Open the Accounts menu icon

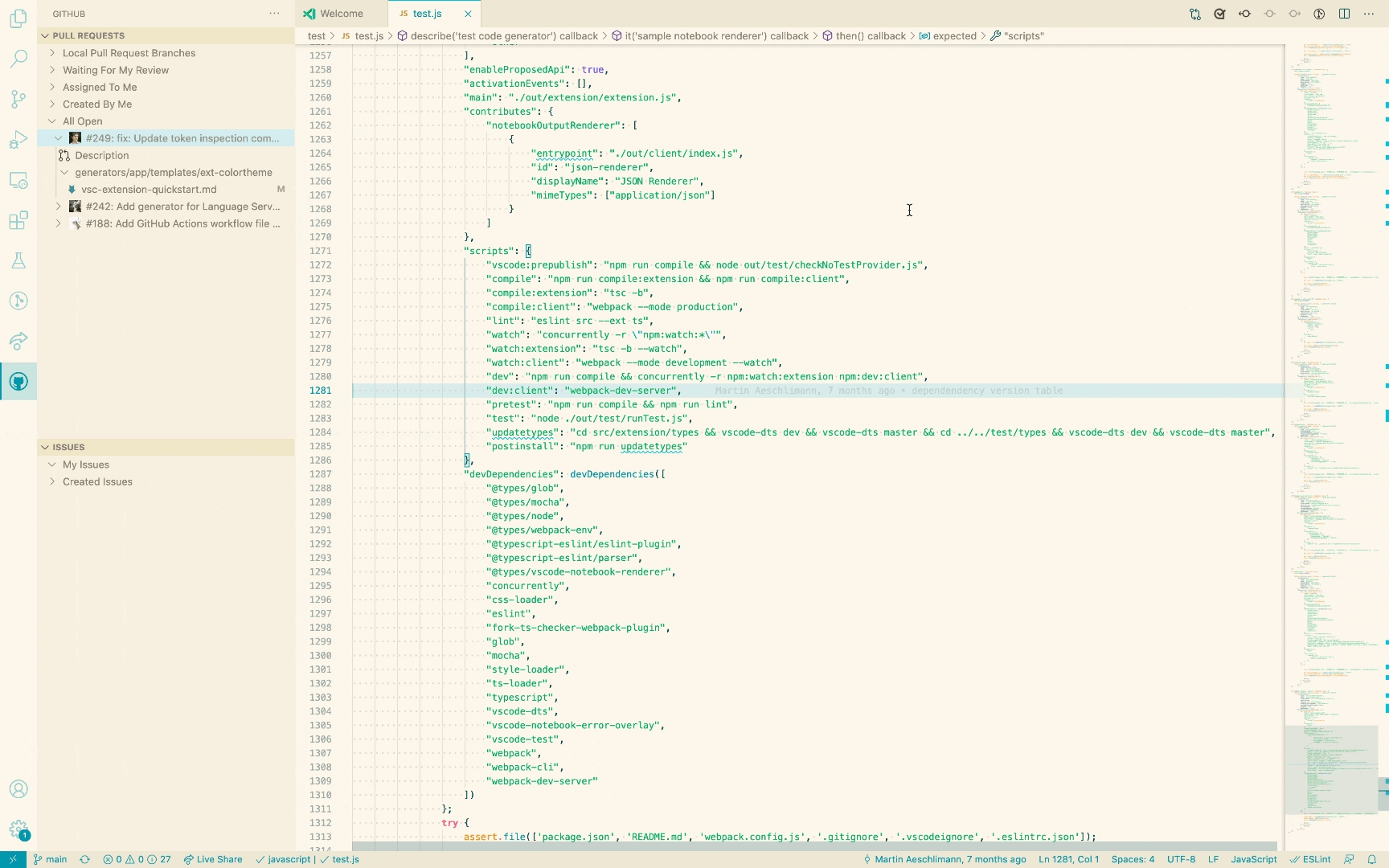(x=18, y=789)
